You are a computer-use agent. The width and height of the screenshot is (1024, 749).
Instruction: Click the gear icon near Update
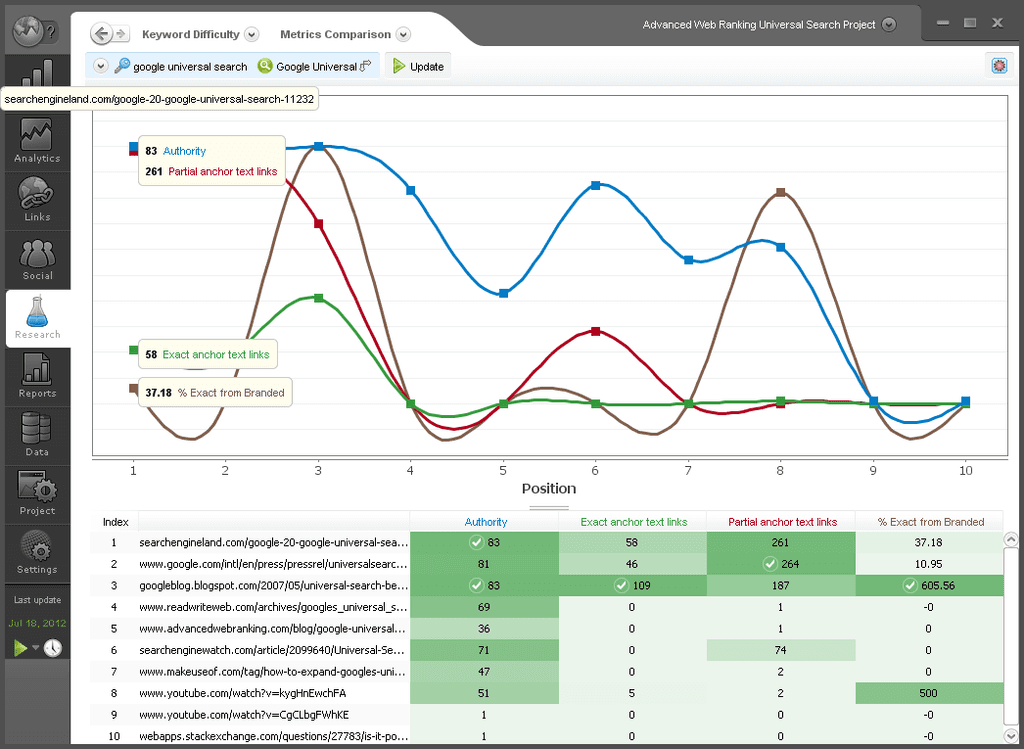[x=998, y=65]
